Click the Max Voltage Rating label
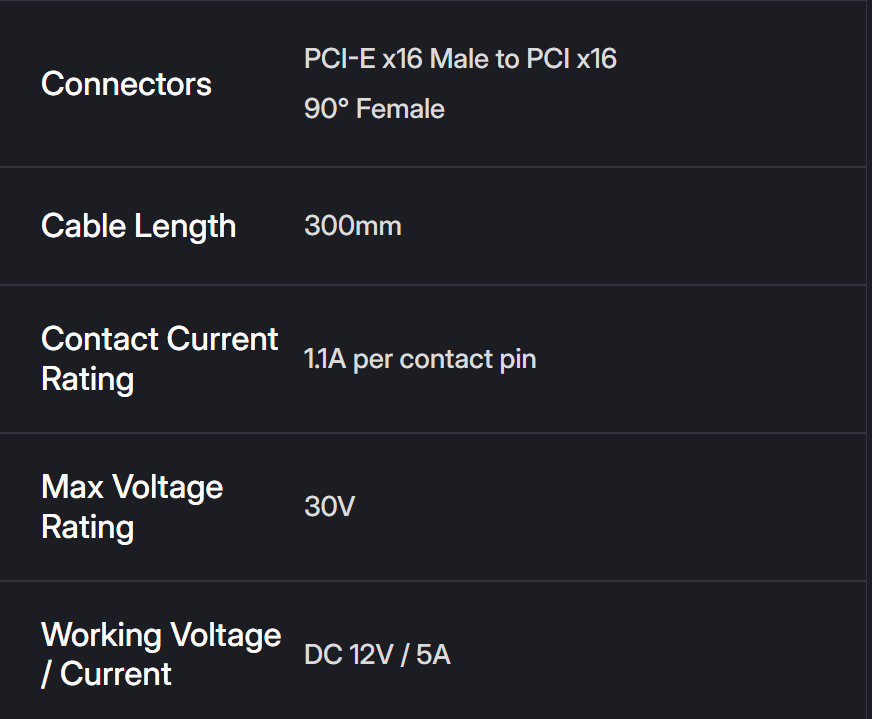The image size is (872, 719). (132, 507)
